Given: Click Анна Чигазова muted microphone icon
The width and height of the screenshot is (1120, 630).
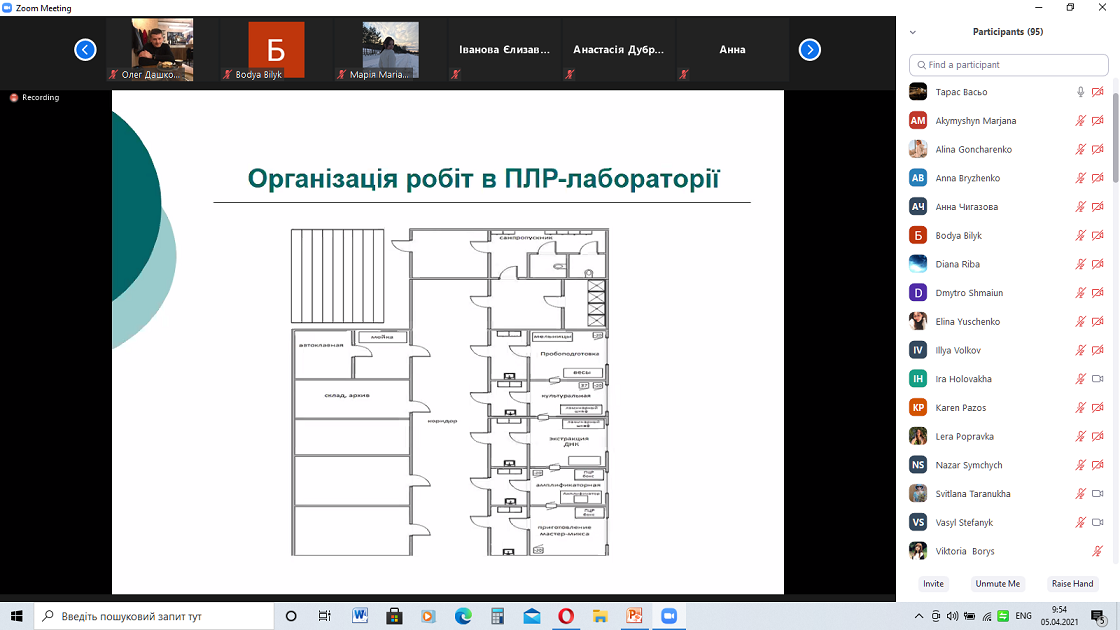Looking at the screenshot, I should (1081, 206).
